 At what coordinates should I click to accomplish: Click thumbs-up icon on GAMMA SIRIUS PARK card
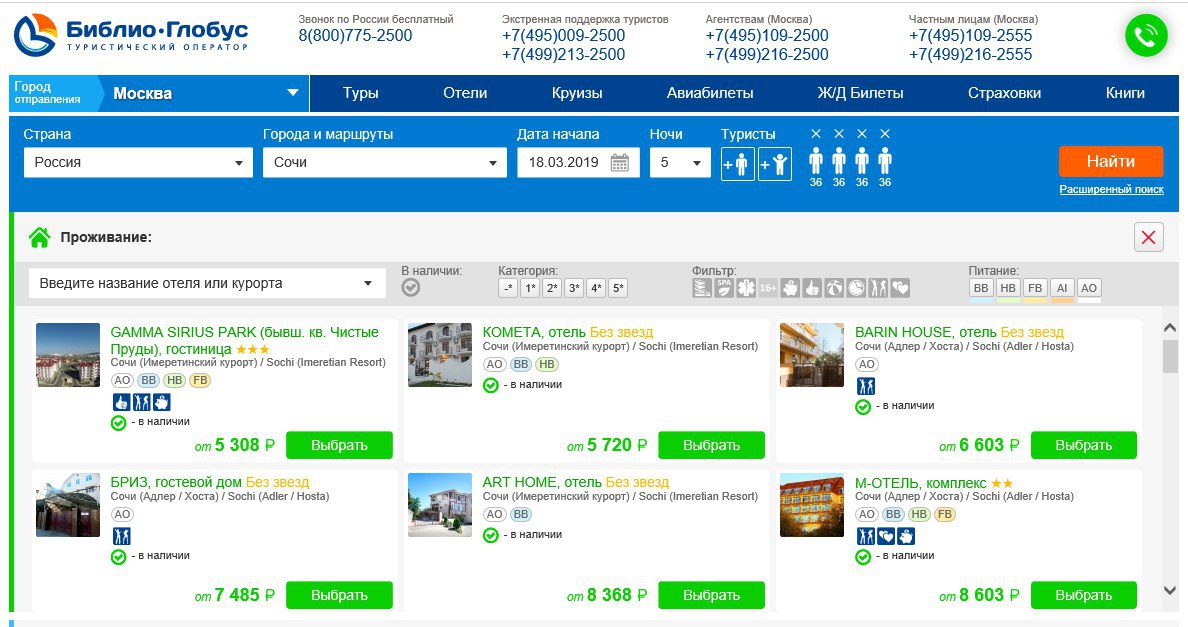[121, 402]
